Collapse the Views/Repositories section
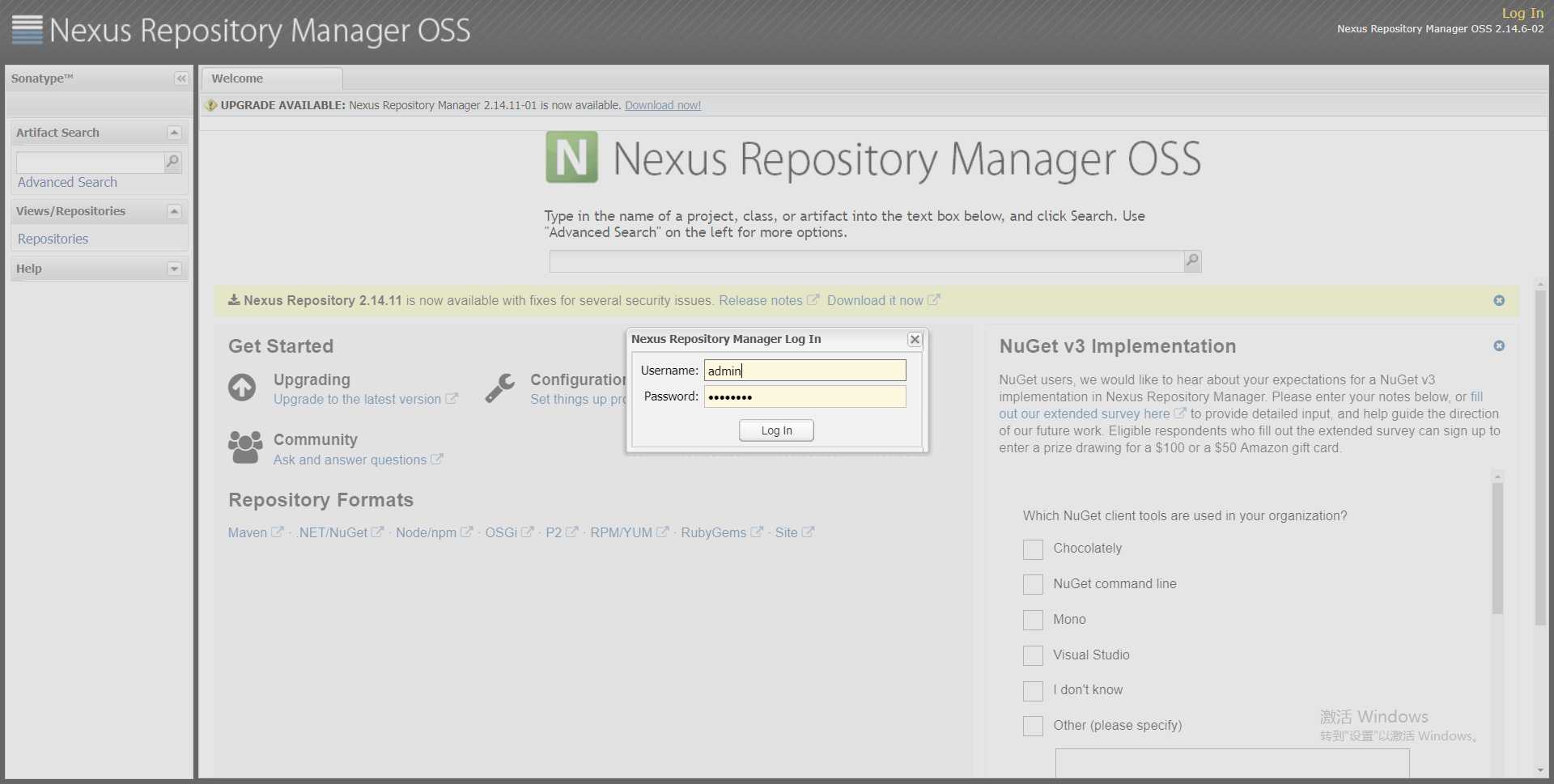1554x784 pixels. (x=174, y=211)
